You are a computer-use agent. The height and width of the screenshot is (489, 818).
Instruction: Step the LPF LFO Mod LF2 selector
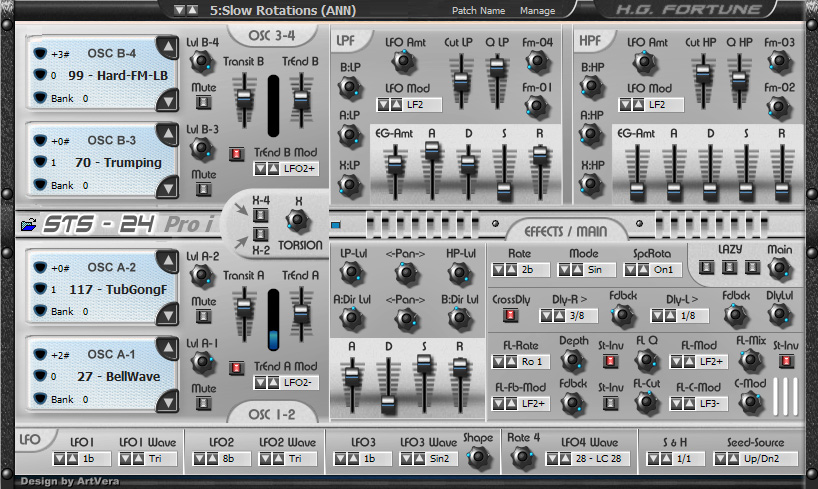409,105
